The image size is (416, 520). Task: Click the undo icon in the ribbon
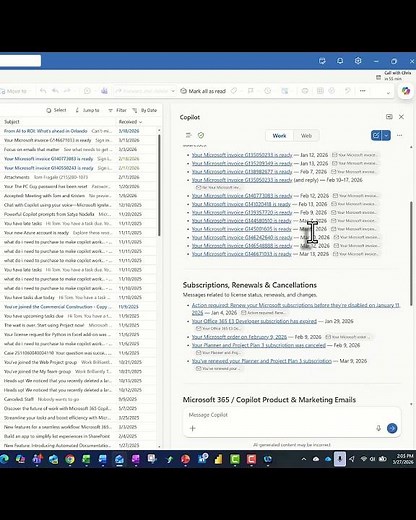click(x=347, y=91)
